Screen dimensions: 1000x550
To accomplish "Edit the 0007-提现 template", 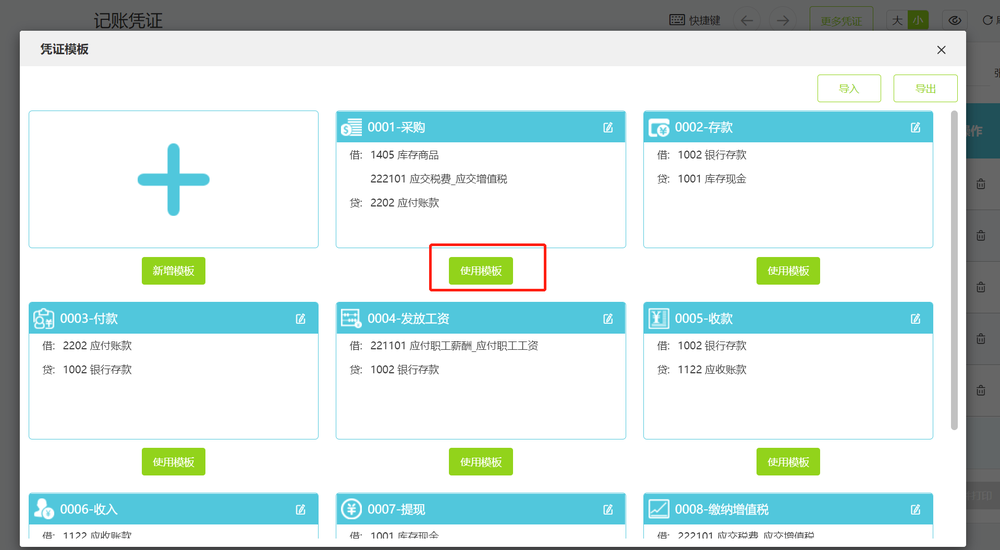I will pos(608,509).
